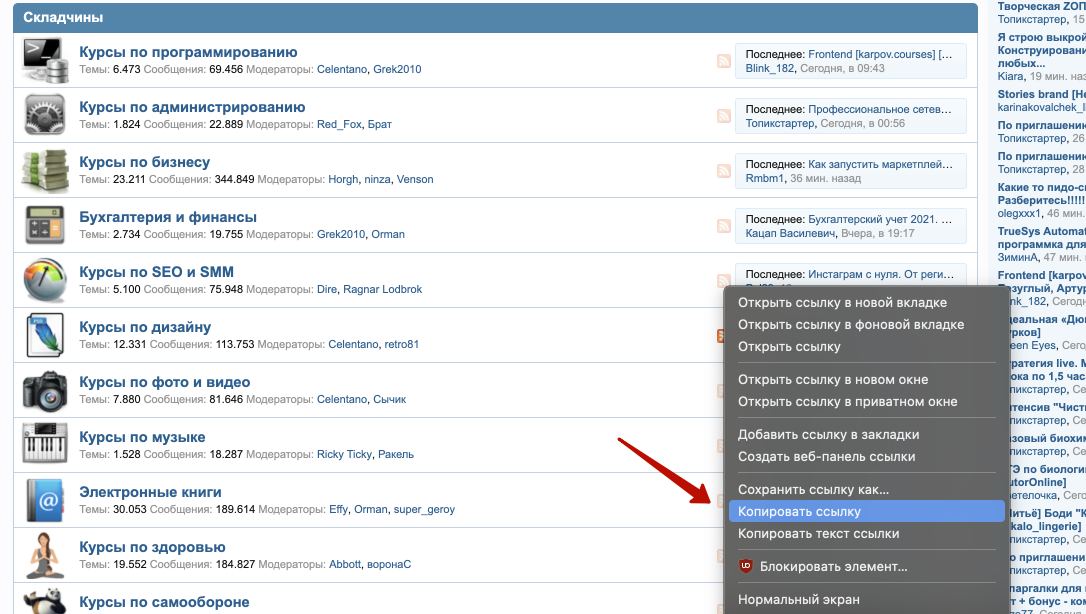Click the money stack icon for Курсы по бизнесу

pyautogui.click(x=44, y=170)
